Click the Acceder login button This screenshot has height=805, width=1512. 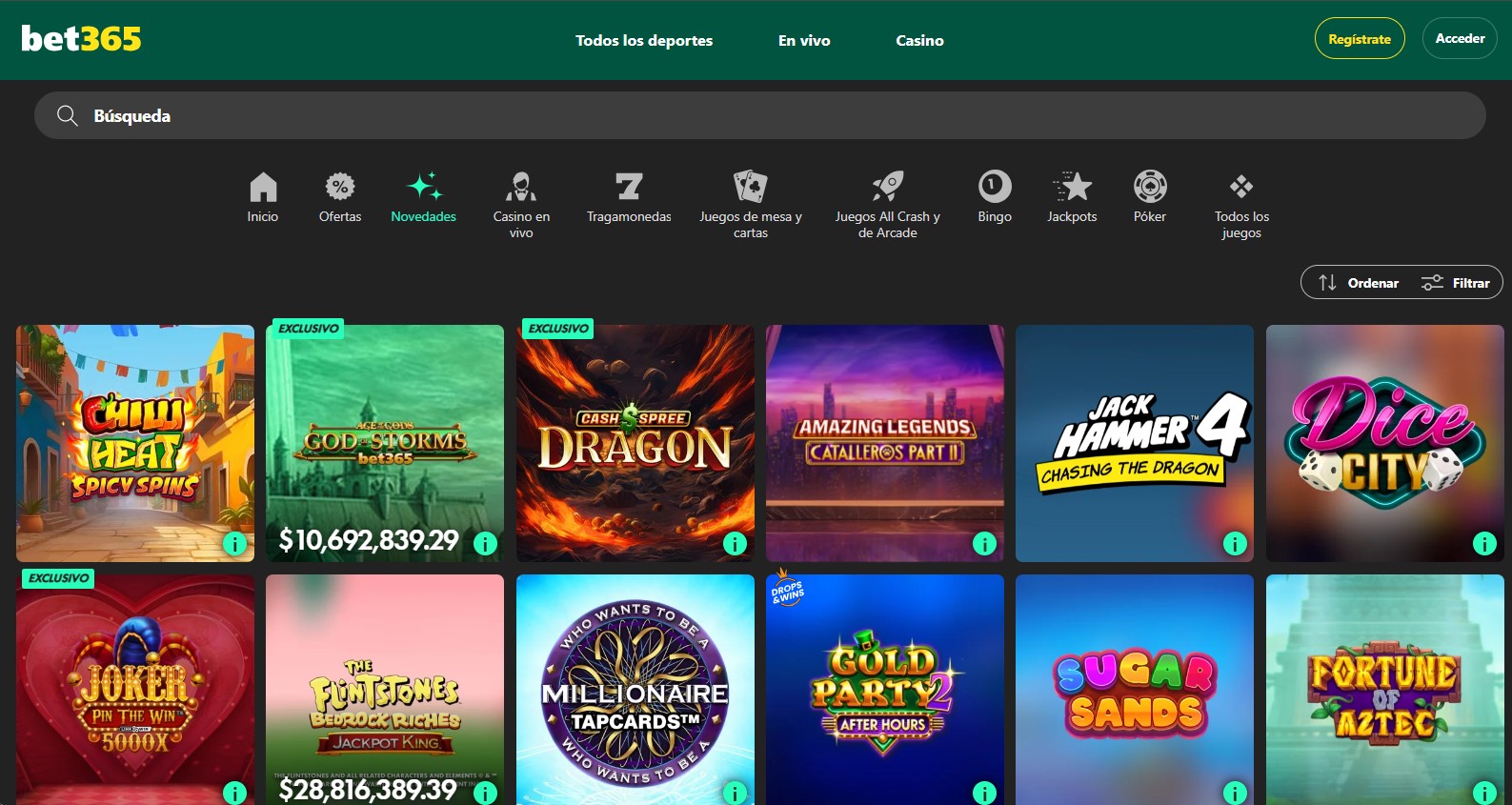coord(1460,38)
